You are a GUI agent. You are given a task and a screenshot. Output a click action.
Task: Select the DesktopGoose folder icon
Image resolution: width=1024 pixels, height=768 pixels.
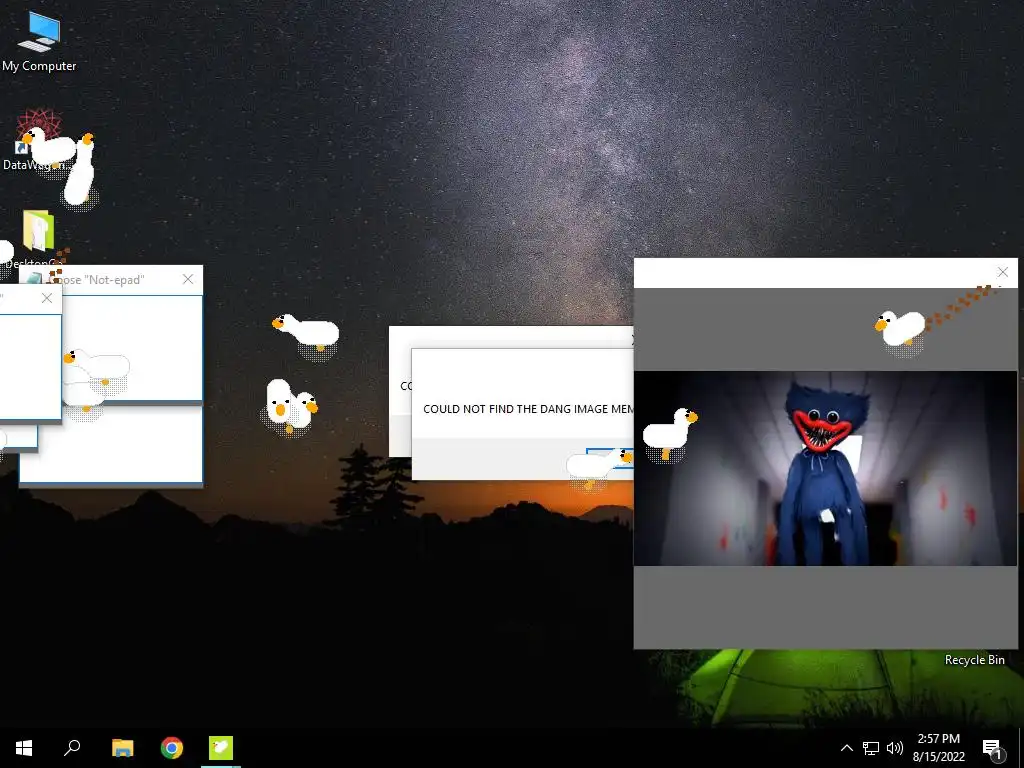click(36, 239)
